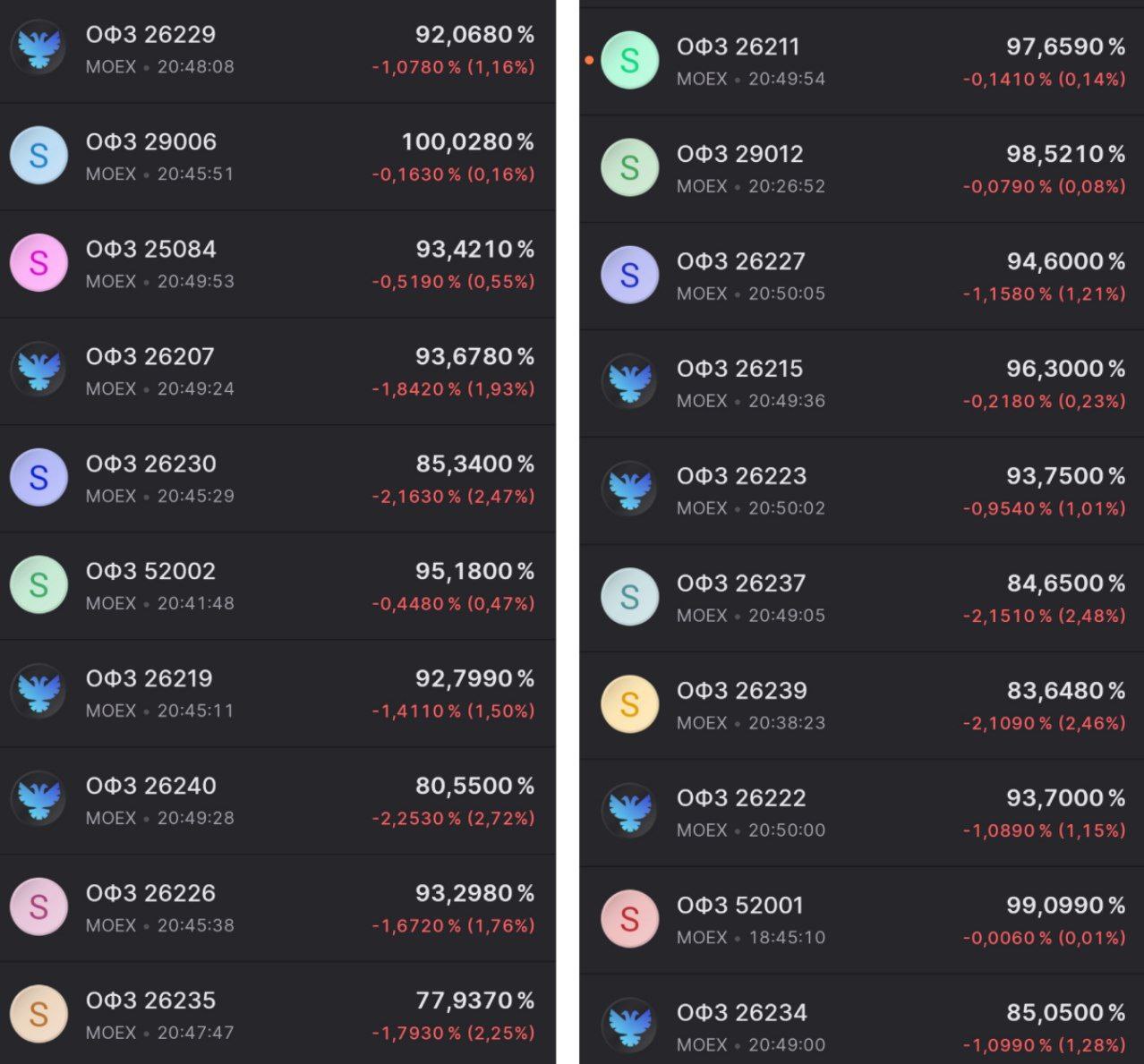Image resolution: width=1144 pixels, height=1064 pixels.
Task: Open the ОФЗ 26227 bond name
Action: click(740, 261)
